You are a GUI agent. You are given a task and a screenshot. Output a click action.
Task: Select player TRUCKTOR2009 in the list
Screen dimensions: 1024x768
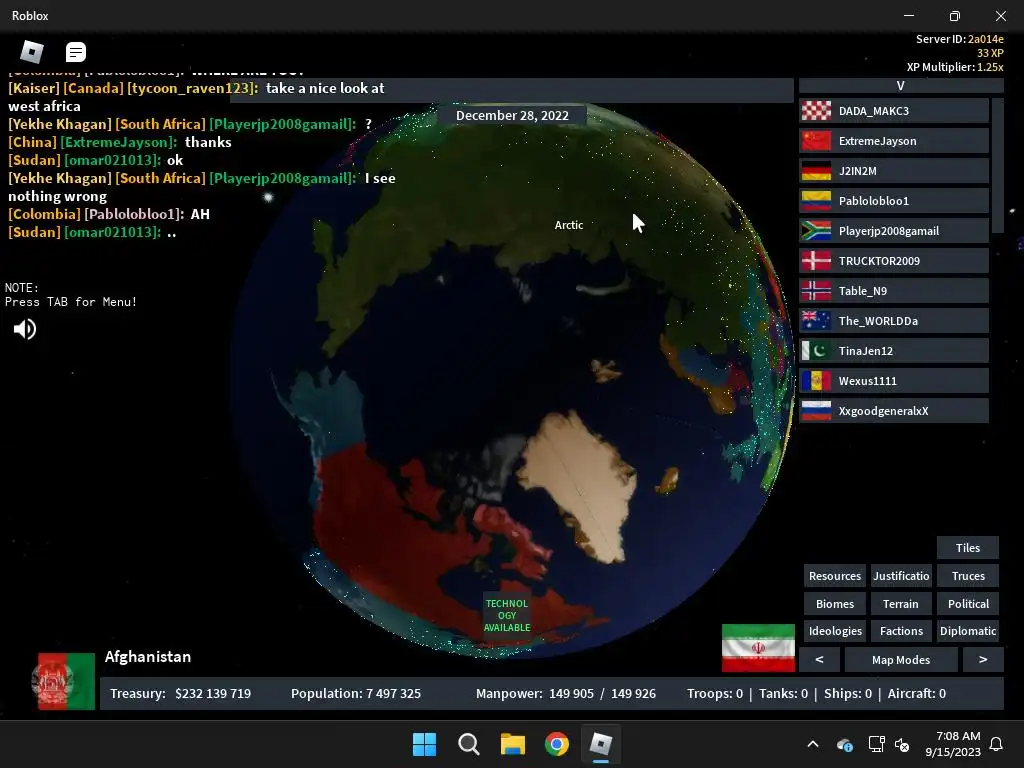(x=893, y=261)
